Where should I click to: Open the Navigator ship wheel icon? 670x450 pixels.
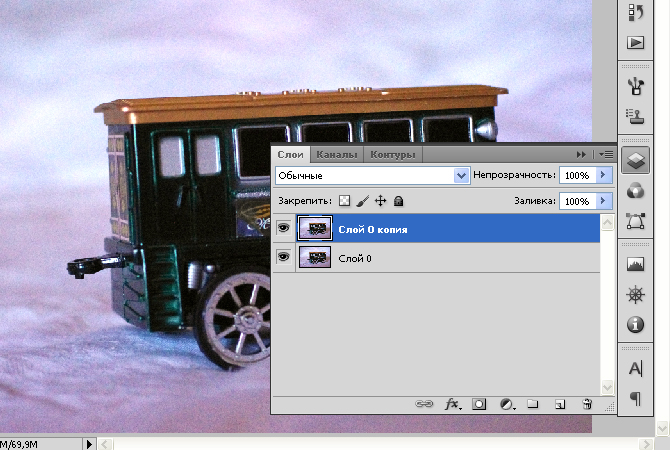[635, 295]
